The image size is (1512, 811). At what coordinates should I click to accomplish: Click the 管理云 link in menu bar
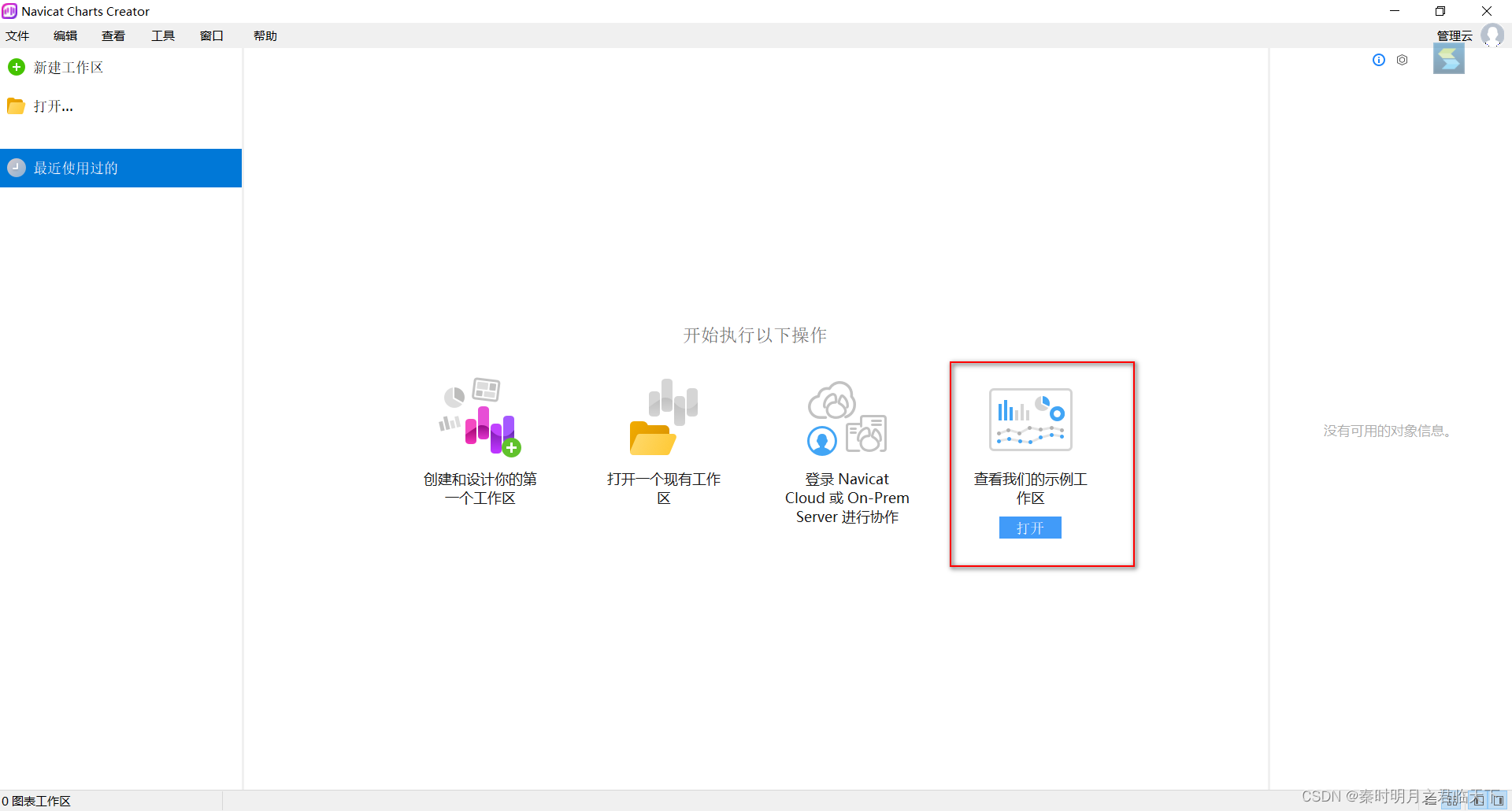coord(1455,35)
